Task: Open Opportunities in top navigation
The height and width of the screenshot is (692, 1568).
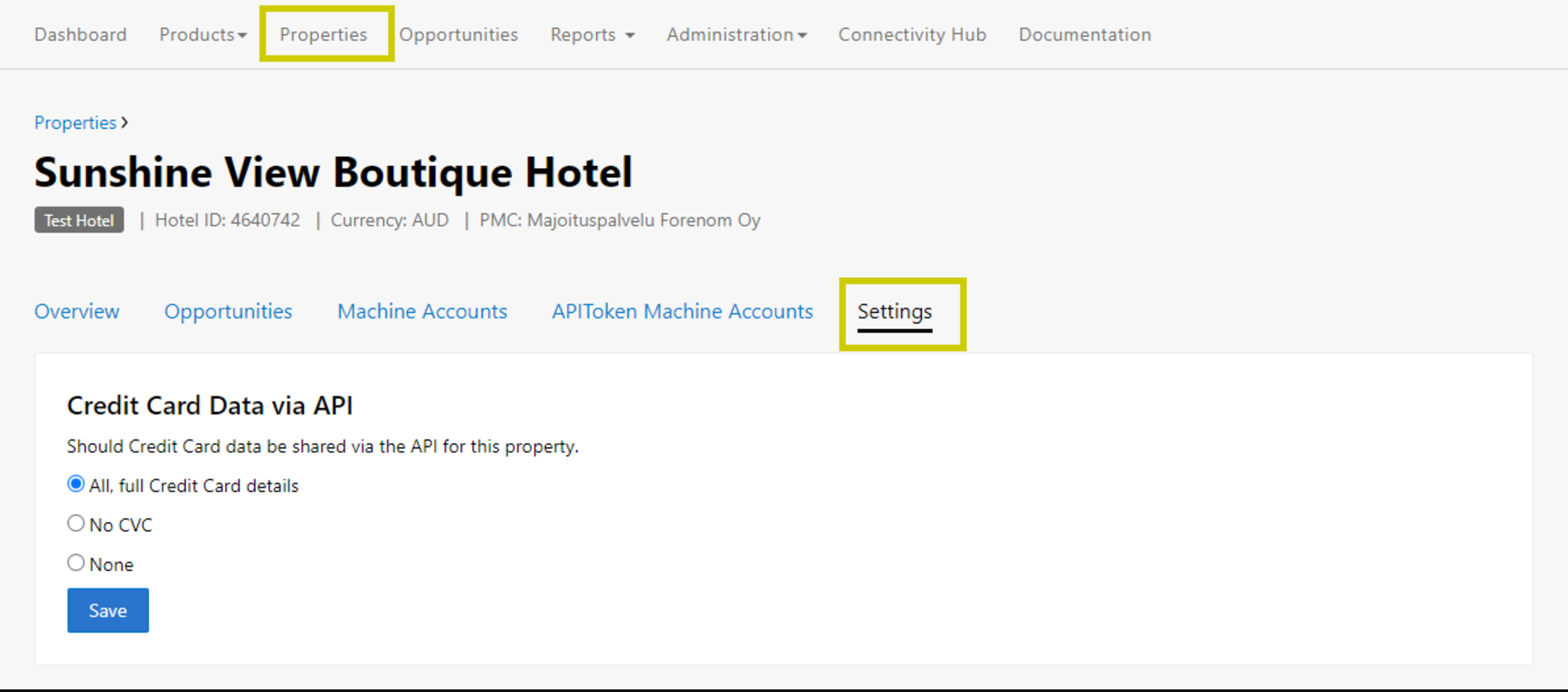Action: coord(458,34)
